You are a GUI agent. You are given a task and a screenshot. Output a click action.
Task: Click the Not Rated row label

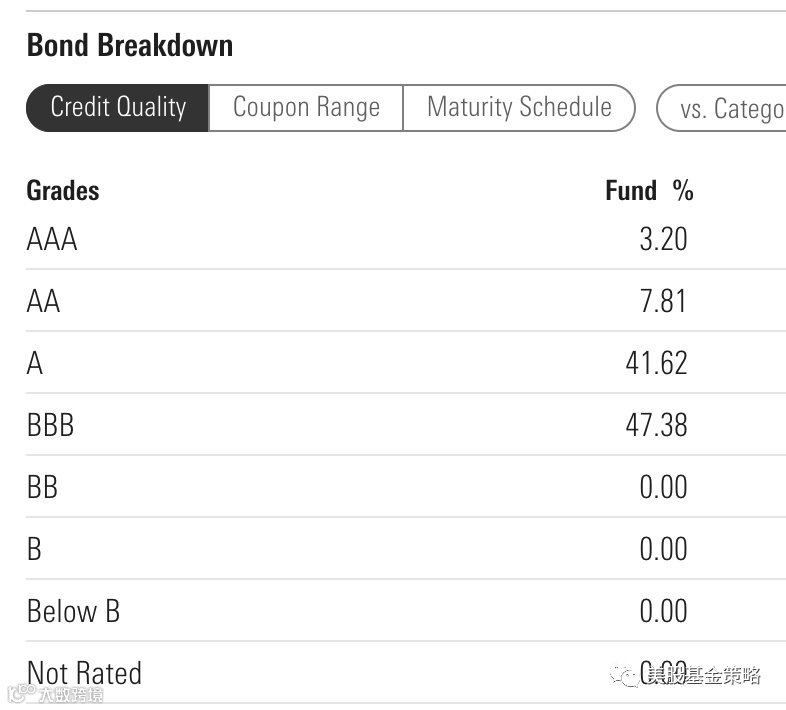84,673
